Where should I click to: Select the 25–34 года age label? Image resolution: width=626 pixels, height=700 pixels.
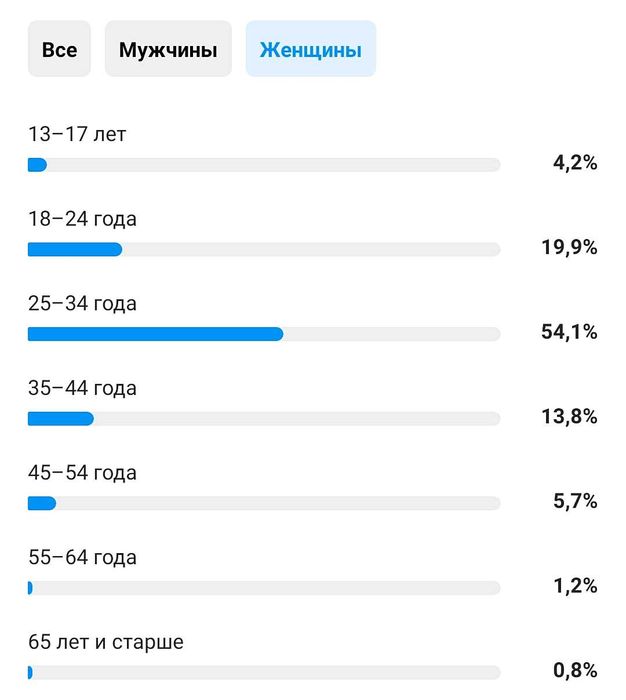(82, 304)
